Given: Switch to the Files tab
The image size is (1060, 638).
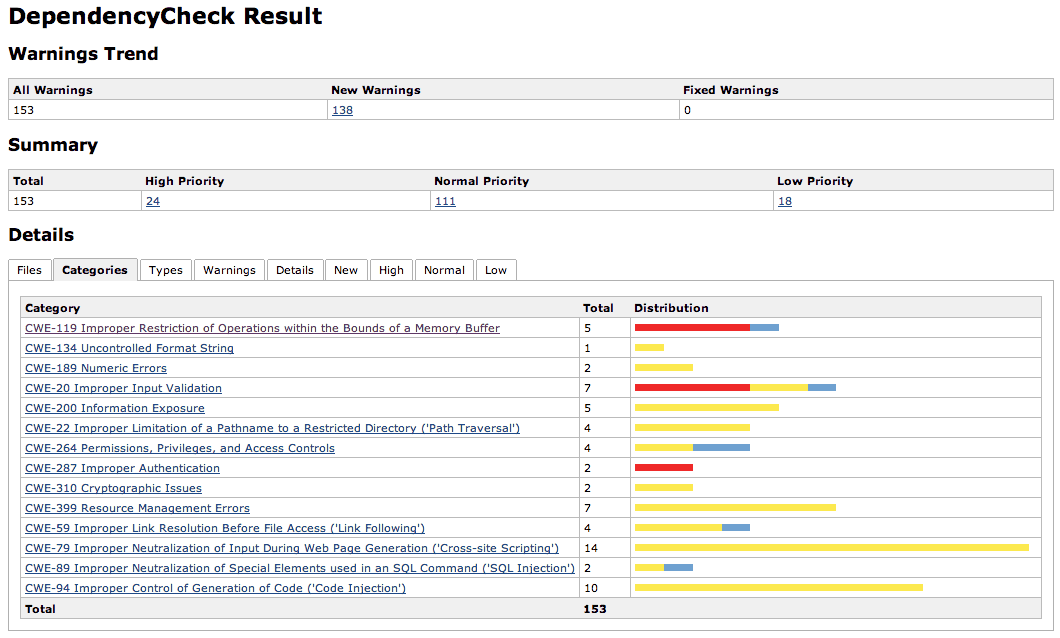Looking at the screenshot, I should point(30,270).
